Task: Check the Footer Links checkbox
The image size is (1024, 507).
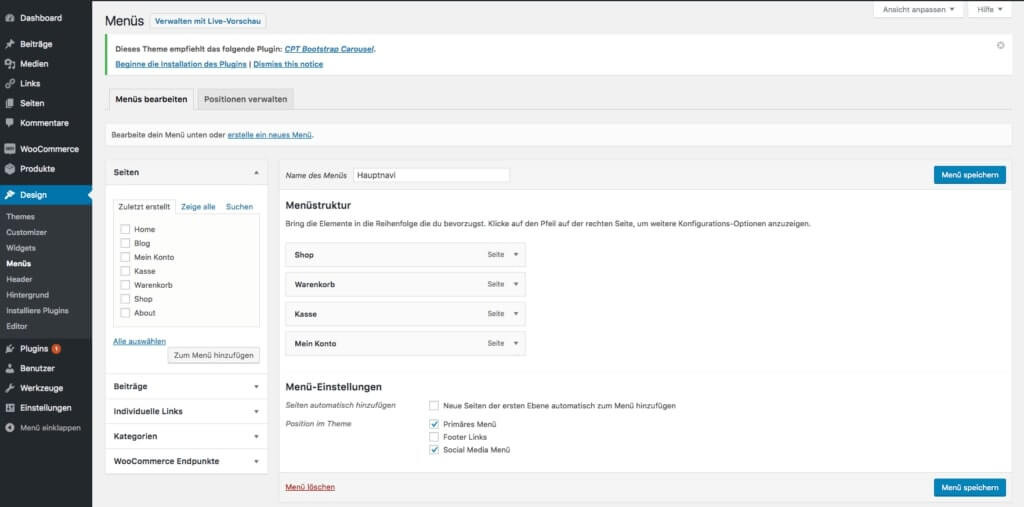Action: coord(434,437)
